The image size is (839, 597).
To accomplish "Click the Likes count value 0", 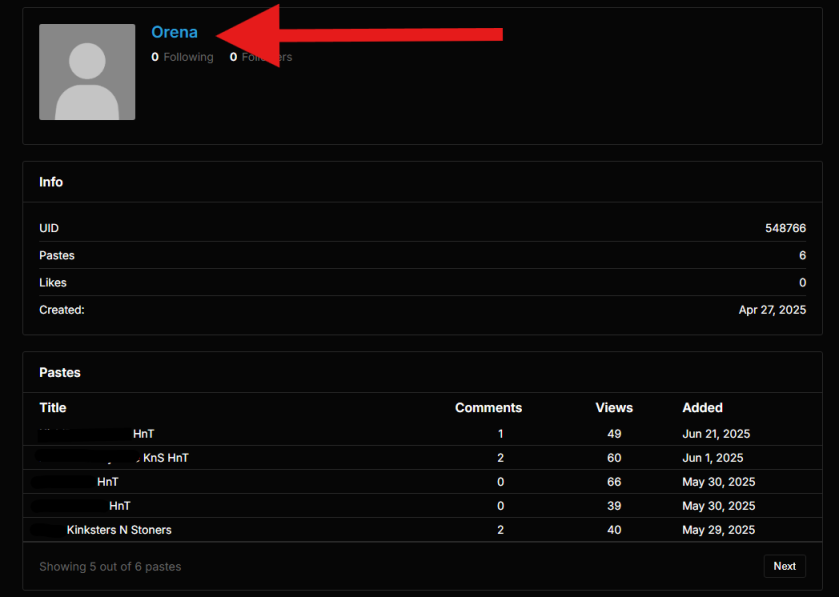I will (802, 283).
